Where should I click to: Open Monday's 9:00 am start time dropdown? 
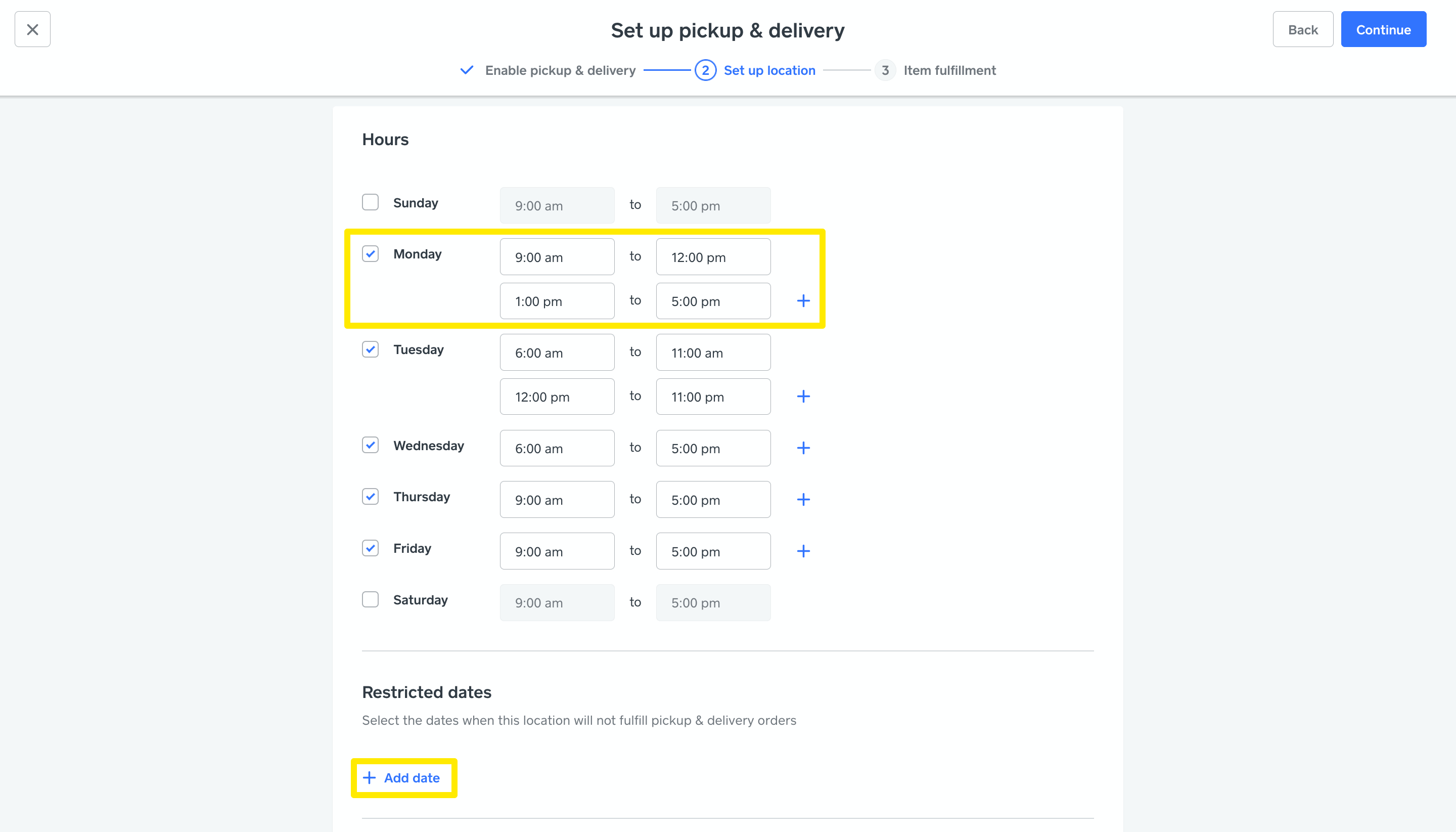pos(557,257)
